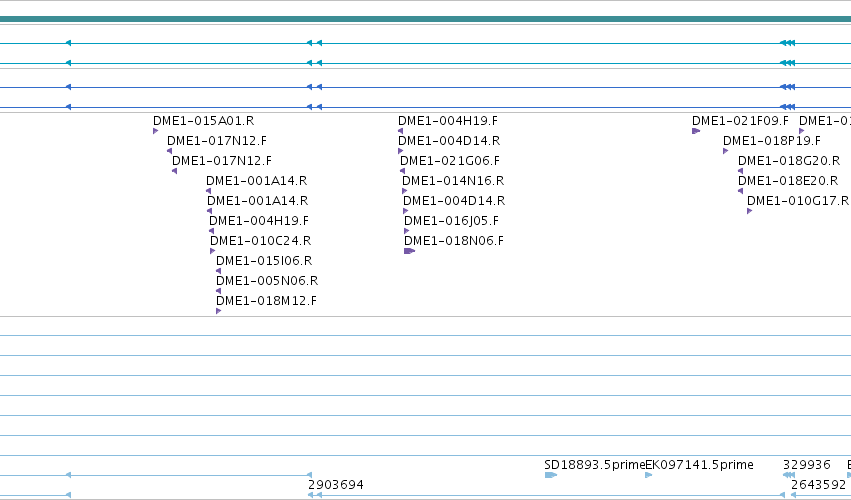The image size is (851, 500).
Task: Select the DME1-015A01.R feature label
Action: pyautogui.click(x=204, y=121)
